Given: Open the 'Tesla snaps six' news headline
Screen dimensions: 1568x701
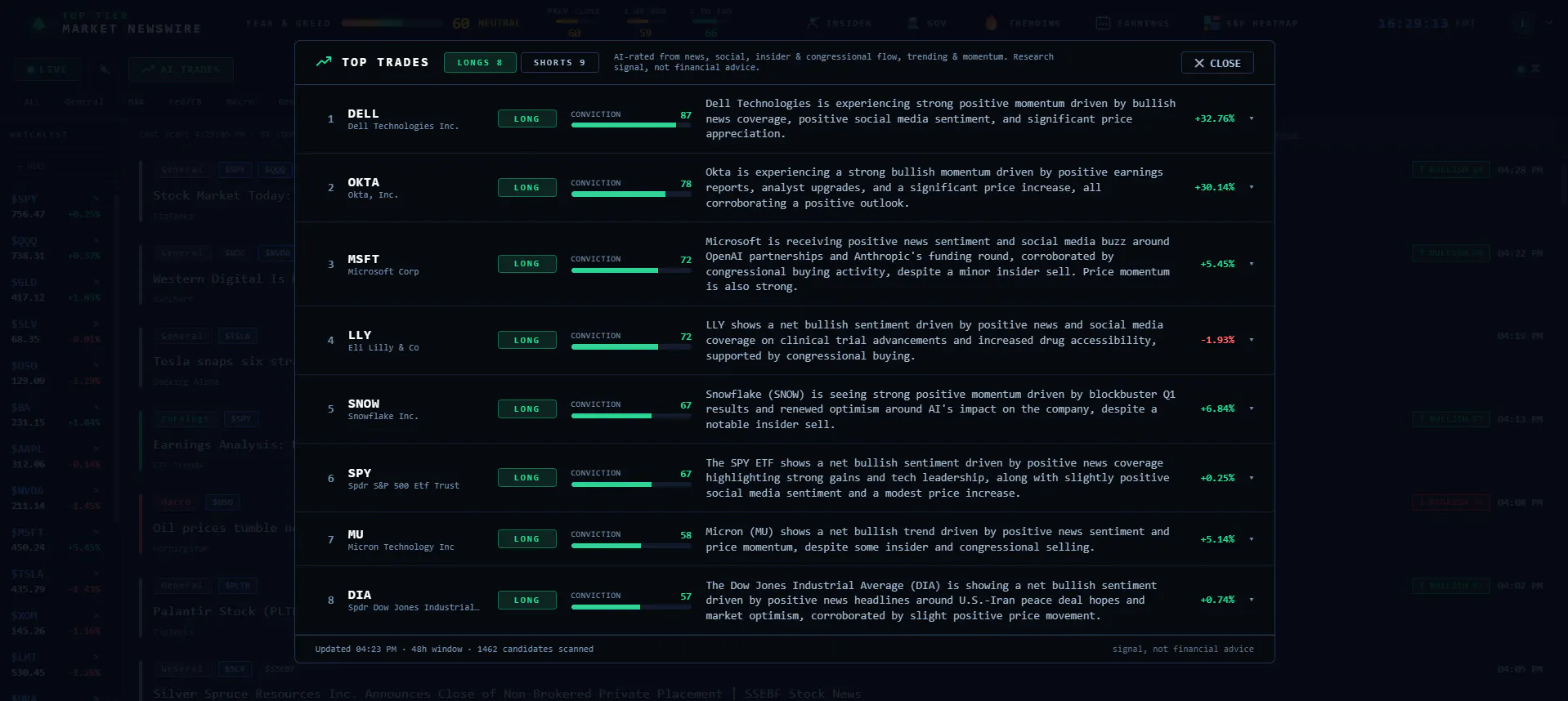Looking at the screenshot, I should pos(223,361).
